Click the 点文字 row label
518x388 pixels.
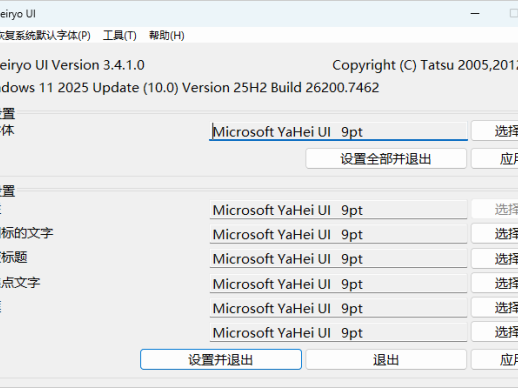tap(20, 283)
